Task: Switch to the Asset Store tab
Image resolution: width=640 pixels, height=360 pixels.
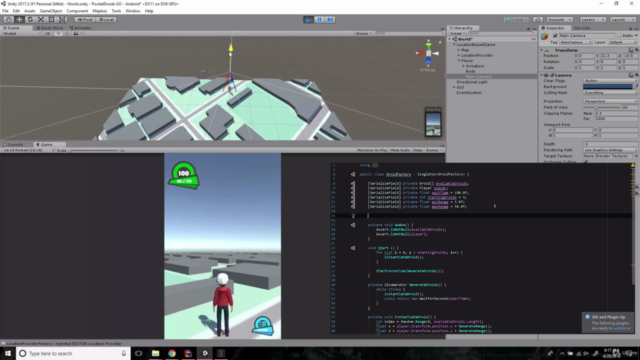Action: pyautogui.click(x=49, y=28)
